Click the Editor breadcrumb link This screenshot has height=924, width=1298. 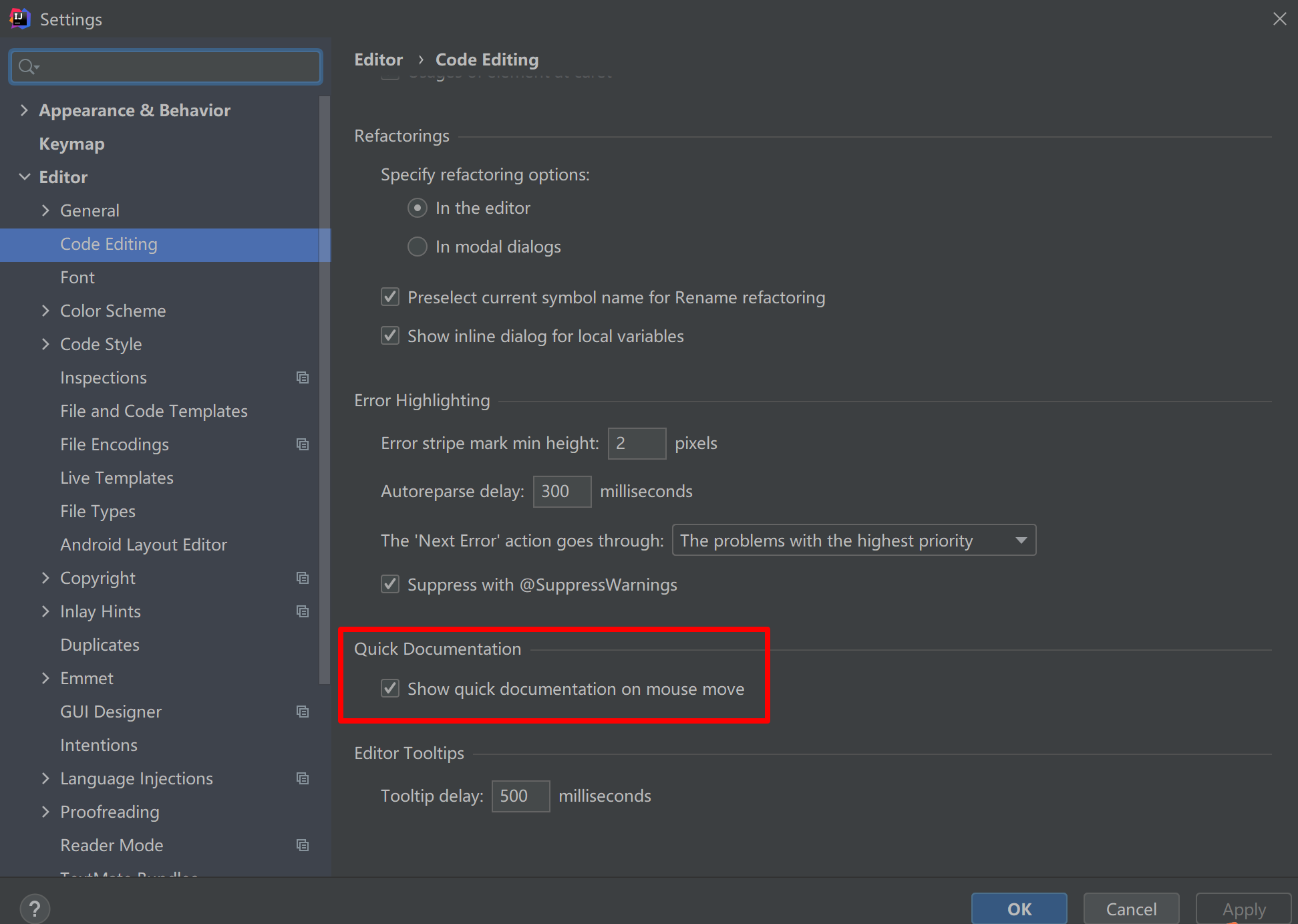378,59
